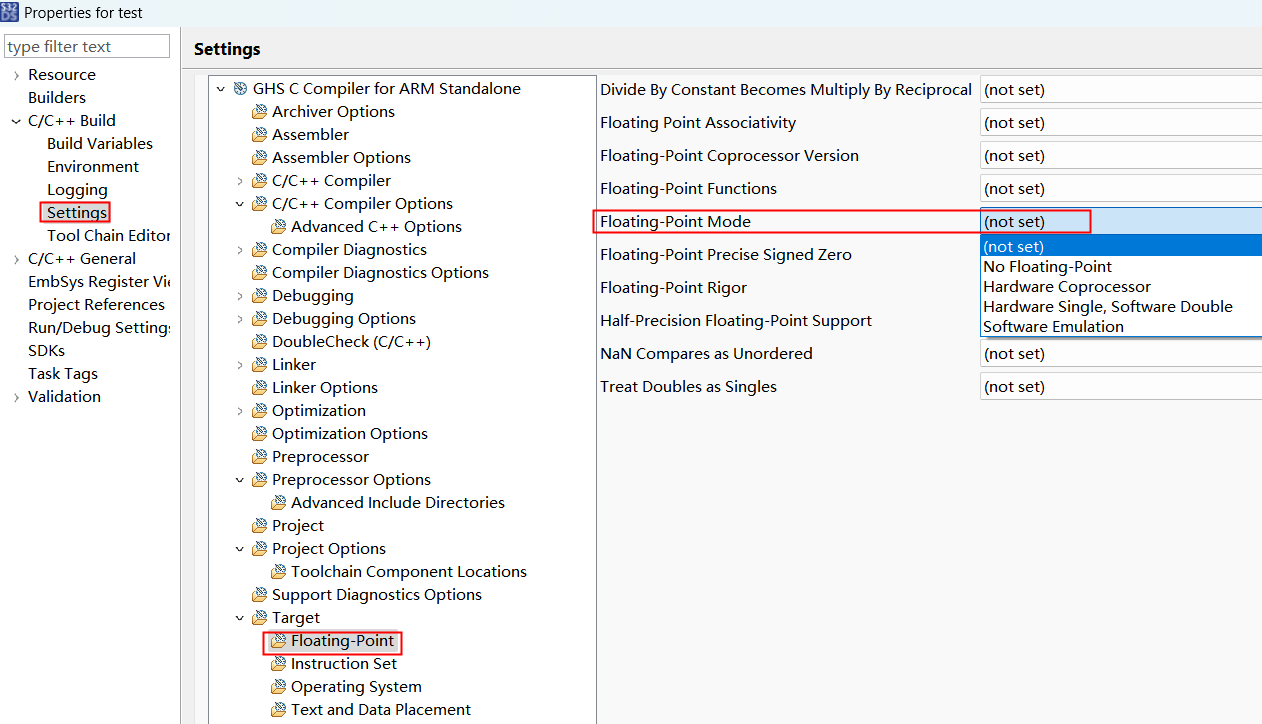Click the Instruction Set folder icon
The height and width of the screenshot is (724, 1262).
(278, 664)
